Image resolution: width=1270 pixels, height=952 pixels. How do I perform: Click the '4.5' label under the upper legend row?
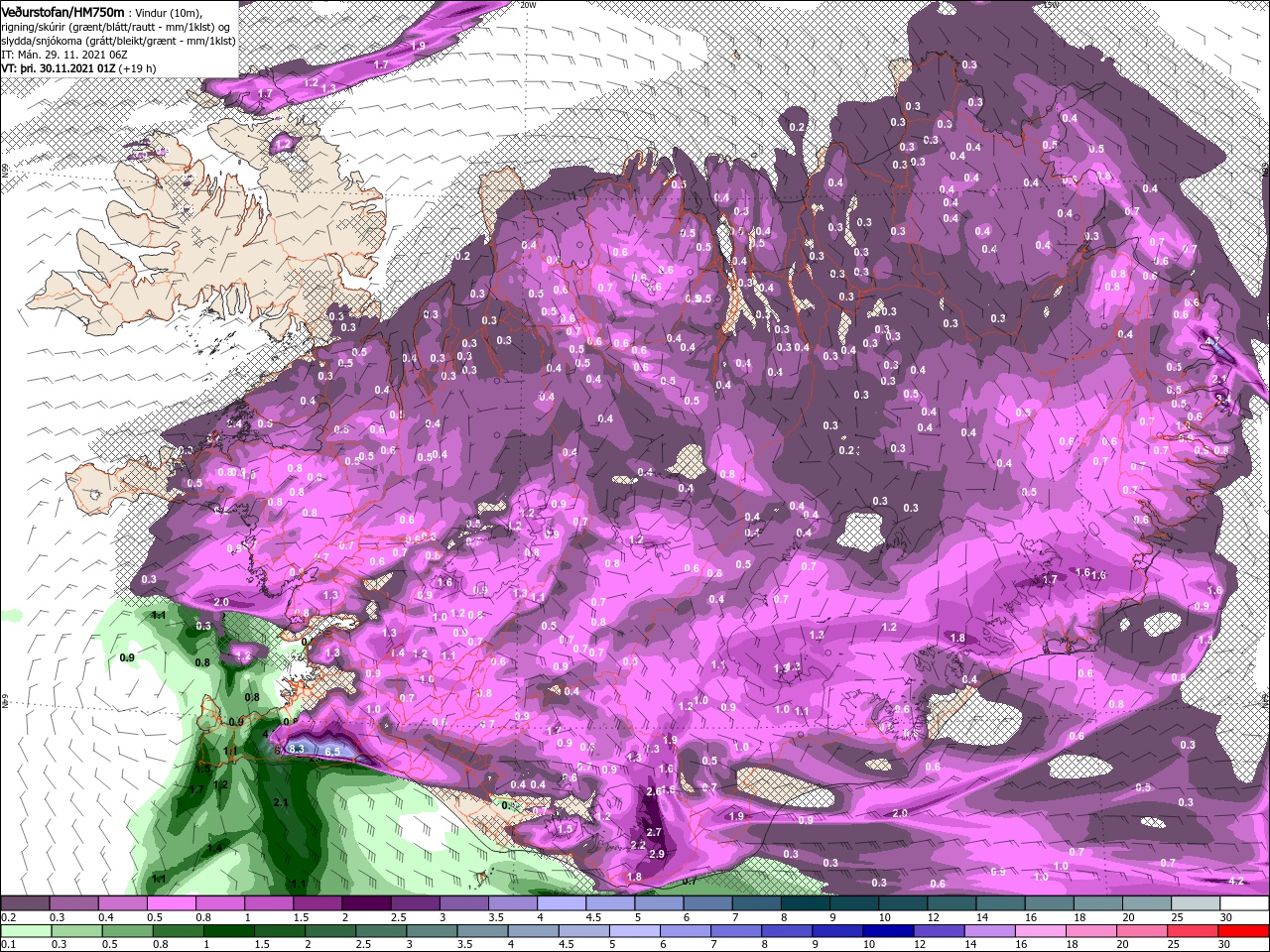pos(591,917)
